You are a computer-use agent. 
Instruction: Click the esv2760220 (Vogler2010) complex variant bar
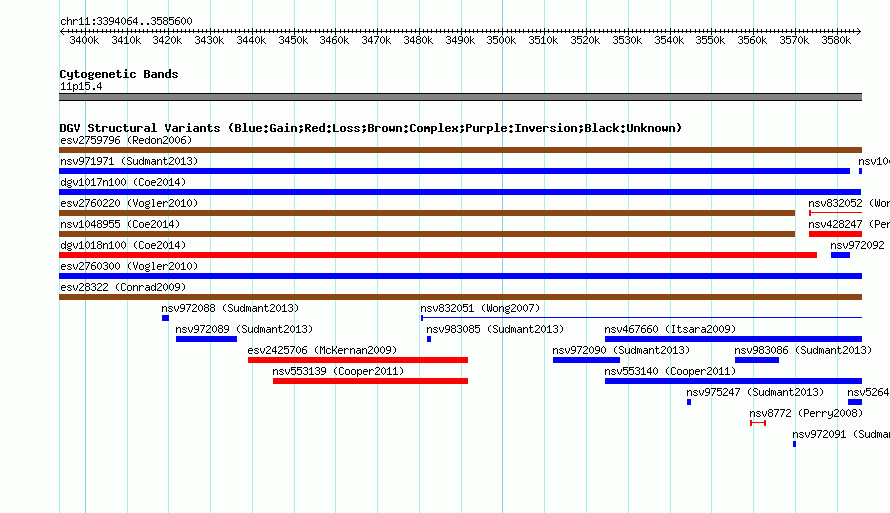tap(427, 213)
